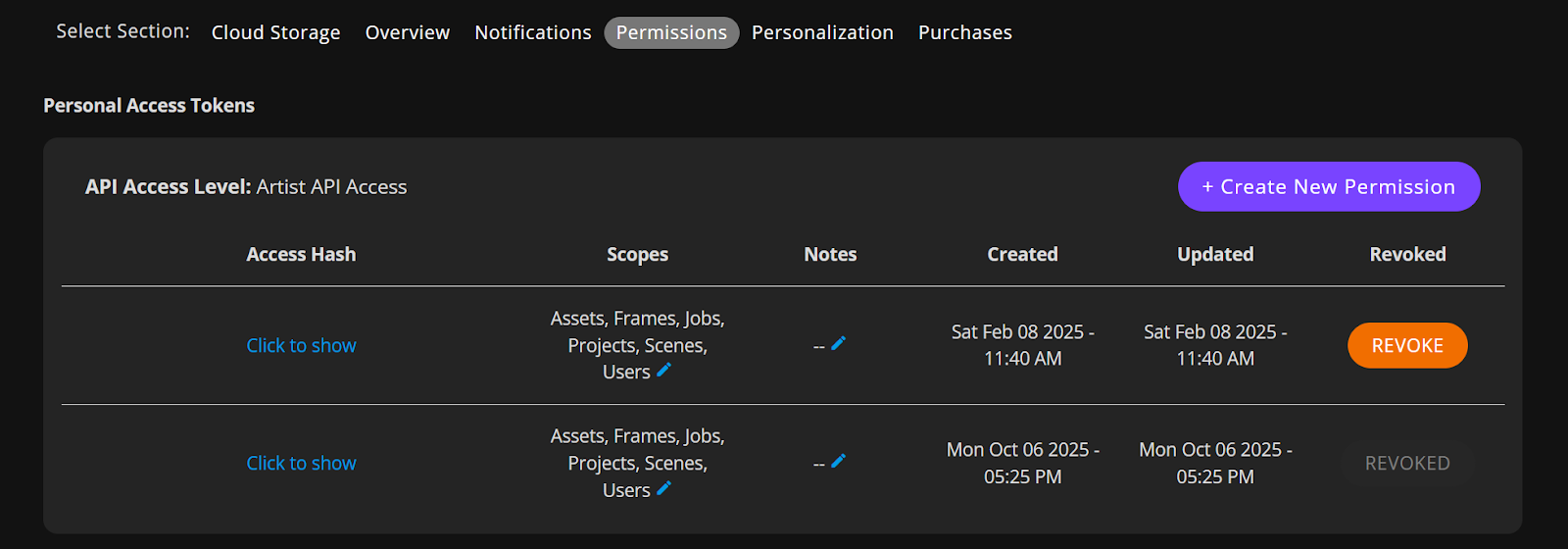Viewport: 1568px width, 549px height.
Task: Edit notes for the Oct 06 token
Action: pos(838,462)
